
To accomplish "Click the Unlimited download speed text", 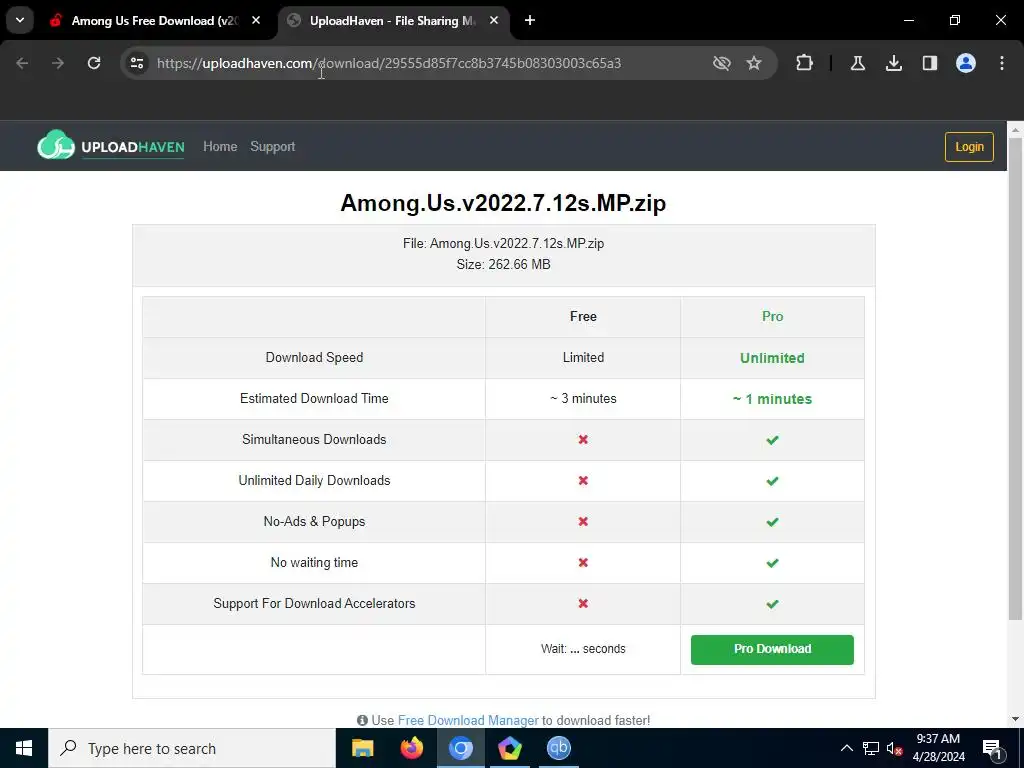I will [772, 358].
